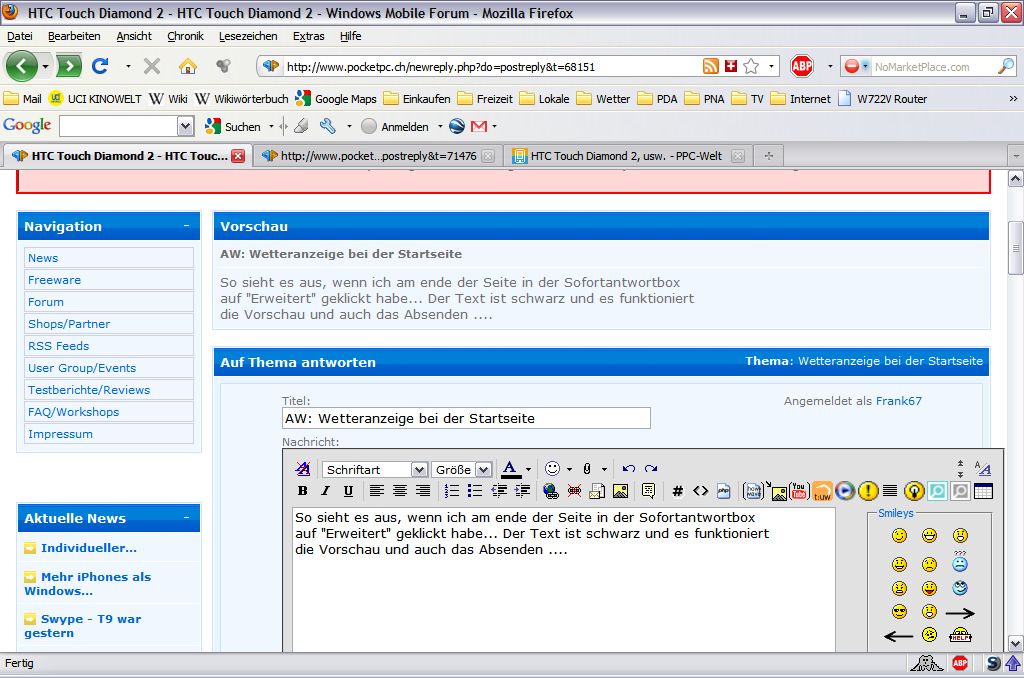This screenshot has height=678, width=1024.
Task: Open the Testberichte/Reviews link
Action: [x=89, y=390]
